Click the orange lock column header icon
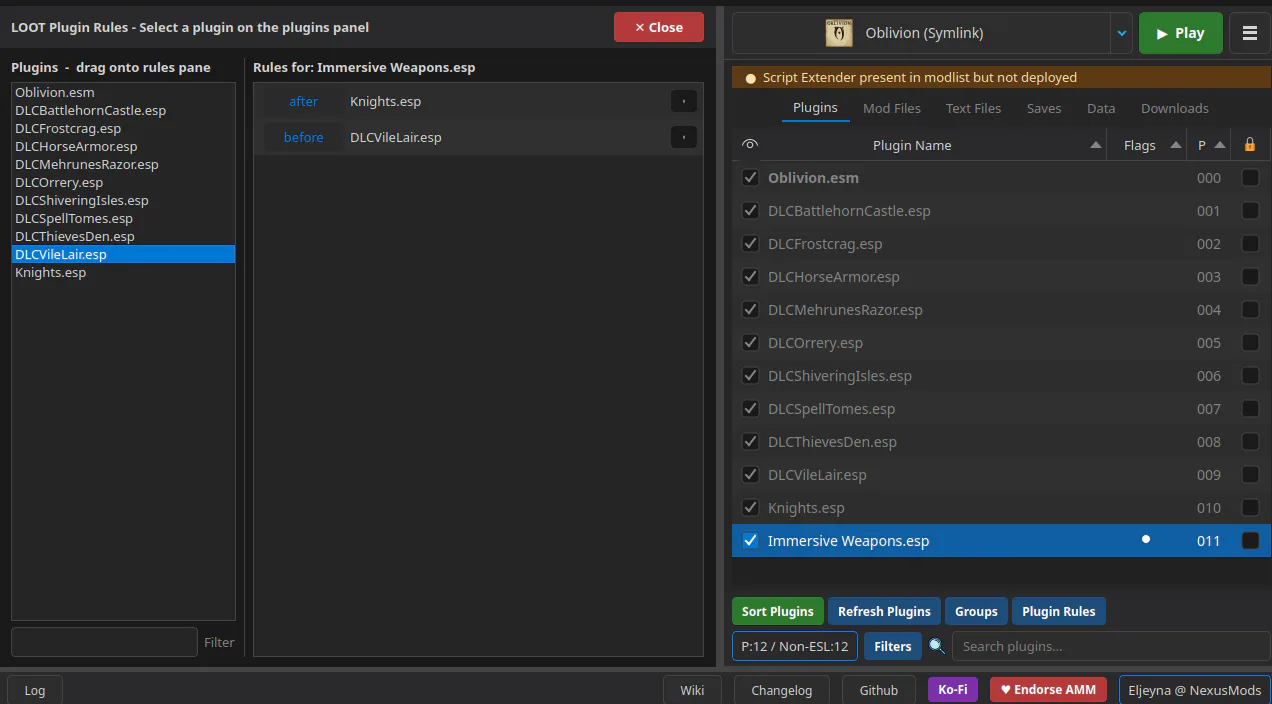This screenshot has height=704, width=1272. [x=1250, y=145]
